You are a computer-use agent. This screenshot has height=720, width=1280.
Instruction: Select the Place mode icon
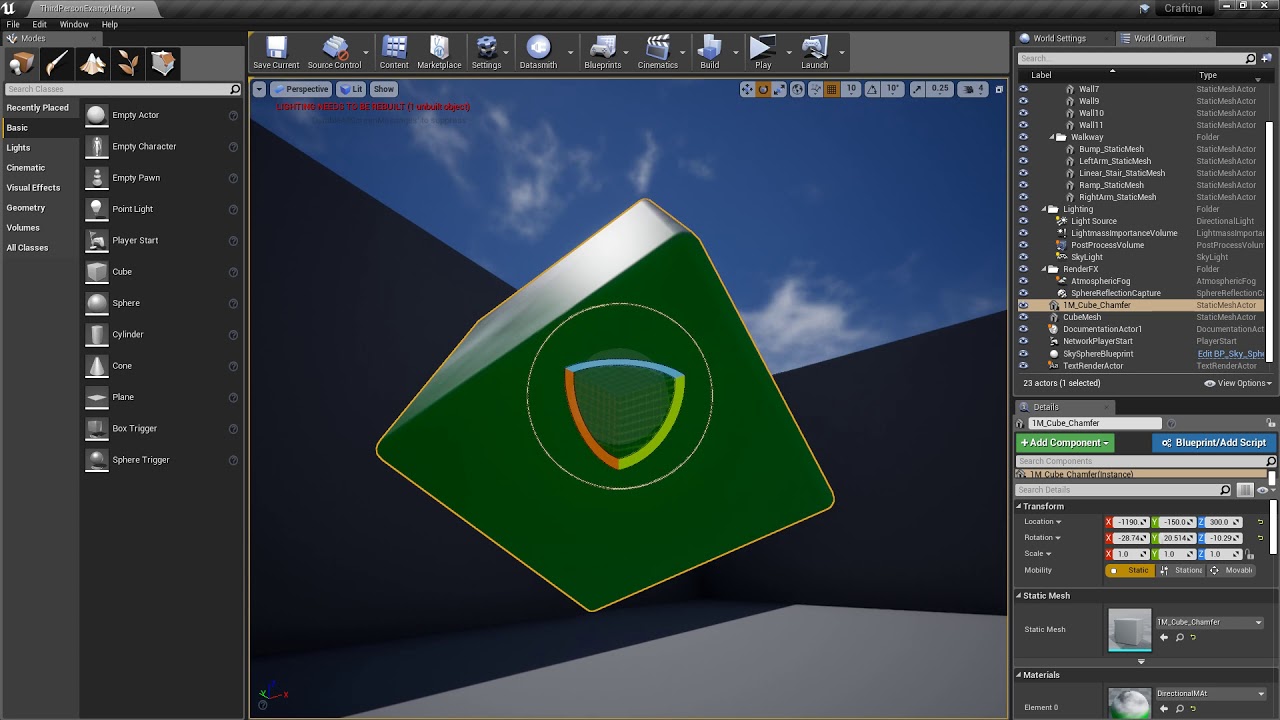click(22, 63)
